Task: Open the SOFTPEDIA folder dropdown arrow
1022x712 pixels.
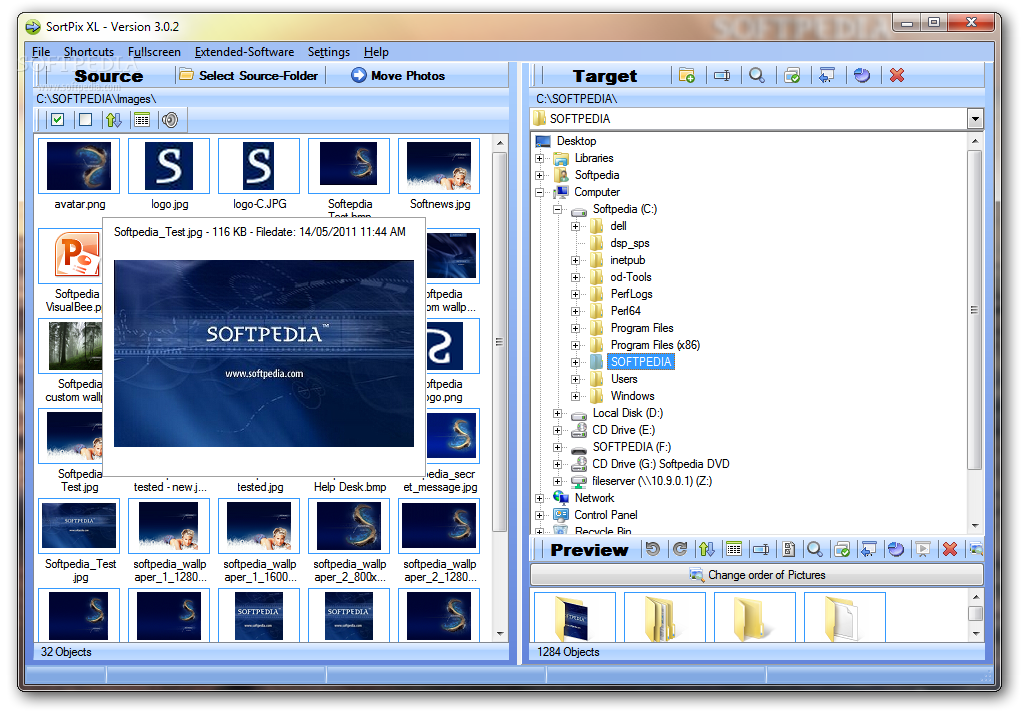Action: click(975, 119)
